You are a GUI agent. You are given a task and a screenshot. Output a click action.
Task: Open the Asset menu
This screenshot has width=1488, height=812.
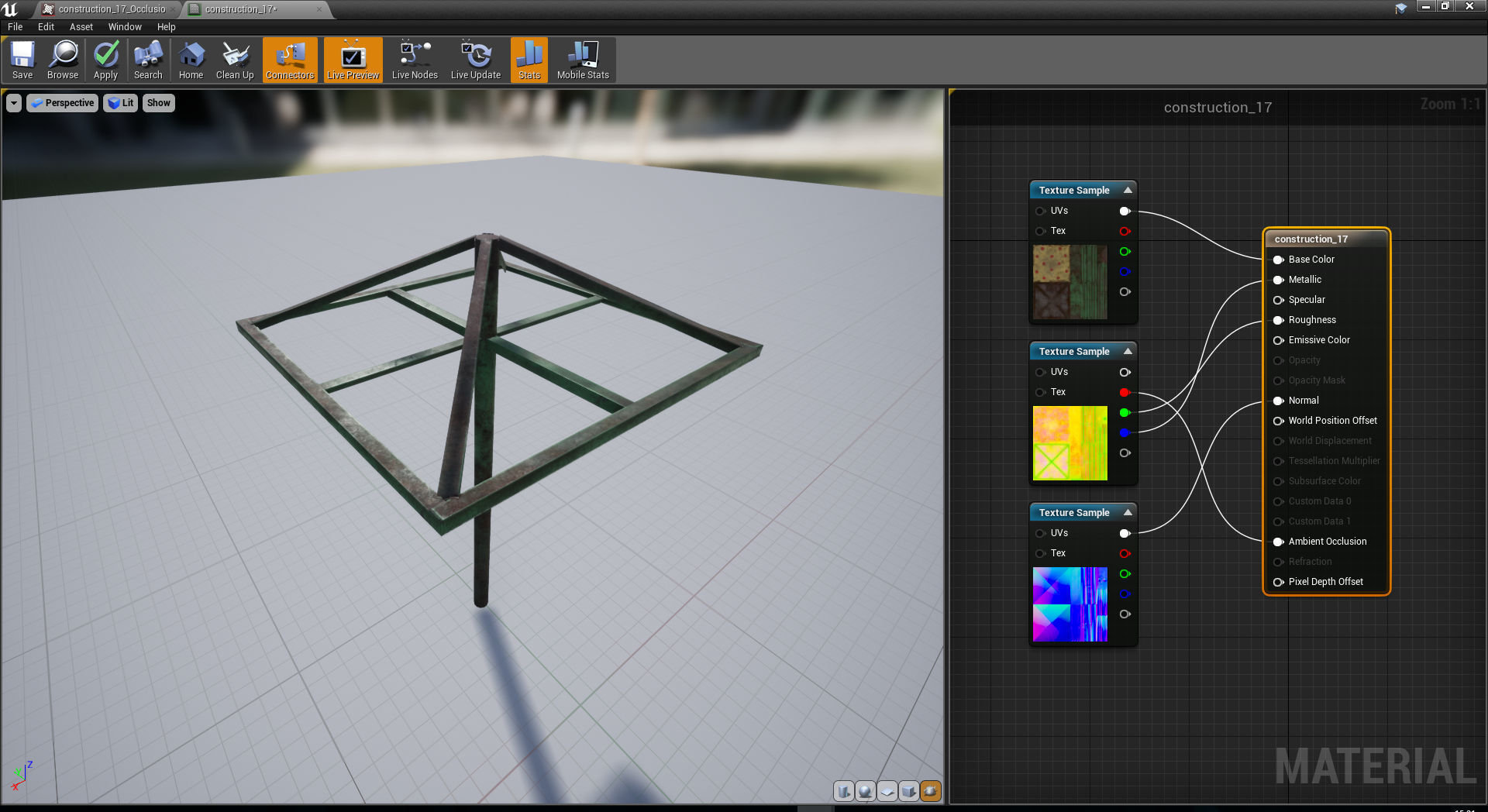point(81,27)
